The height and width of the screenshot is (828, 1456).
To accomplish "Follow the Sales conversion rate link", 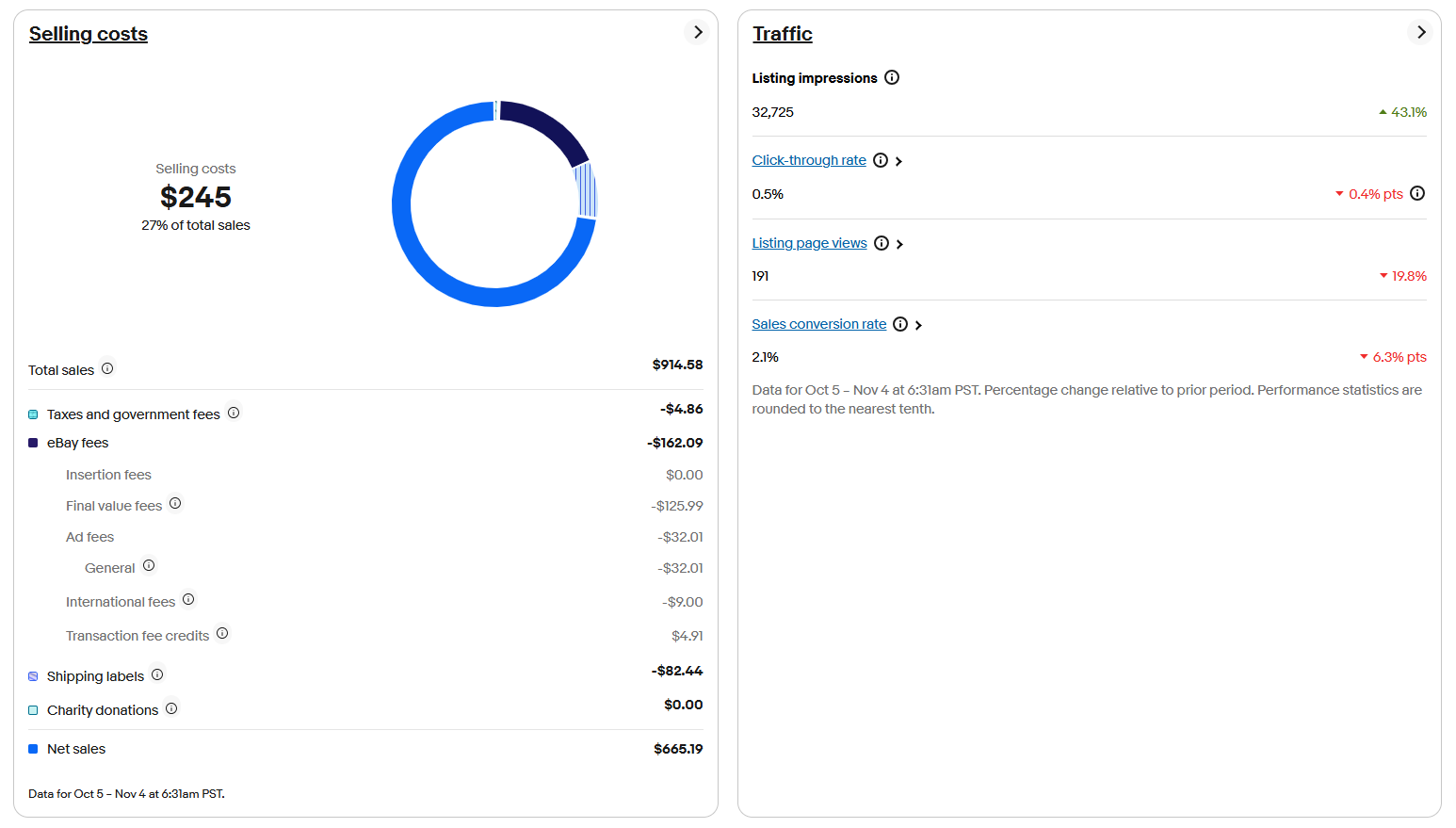I will coord(819,324).
